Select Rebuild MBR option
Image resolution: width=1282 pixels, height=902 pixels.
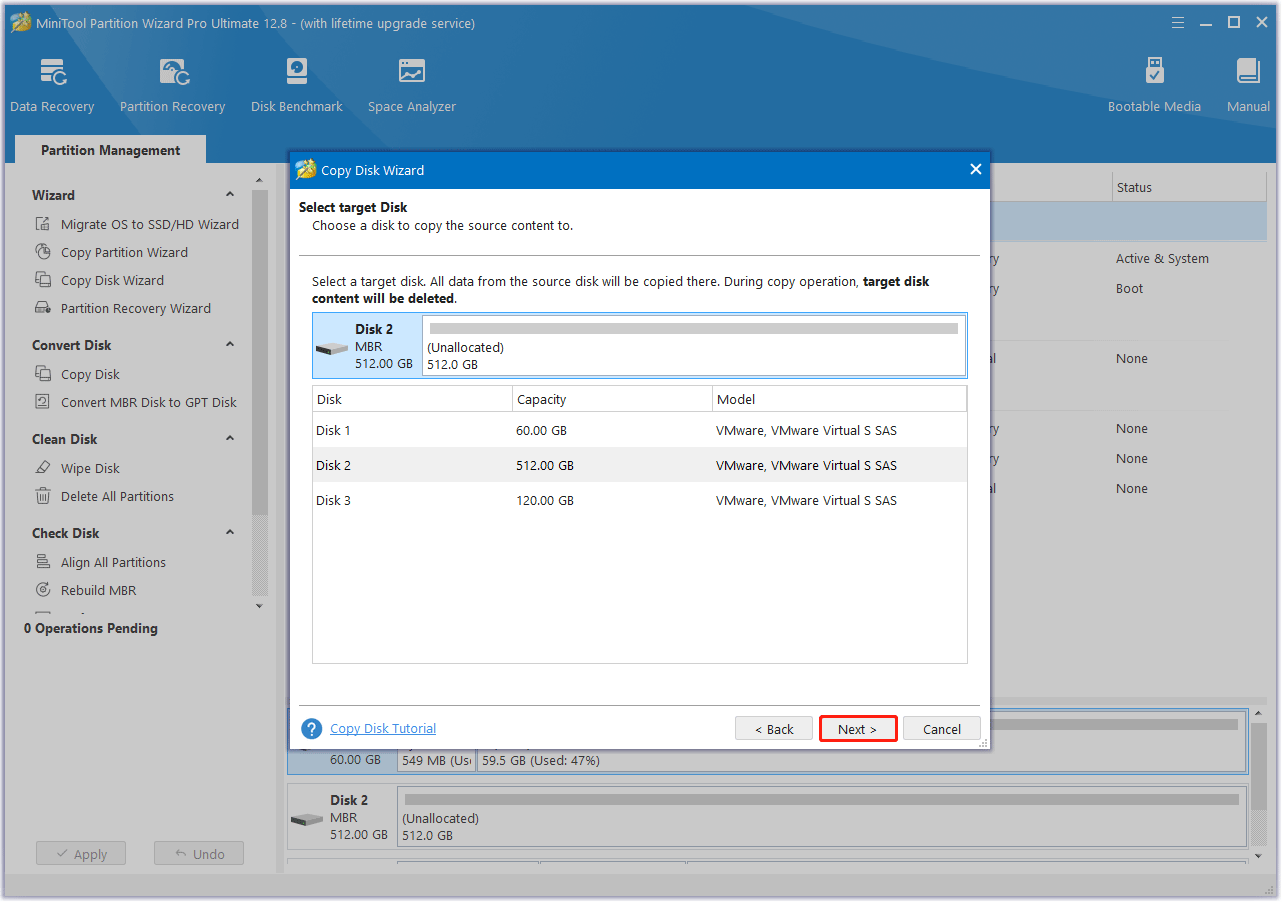[x=98, y=590]
